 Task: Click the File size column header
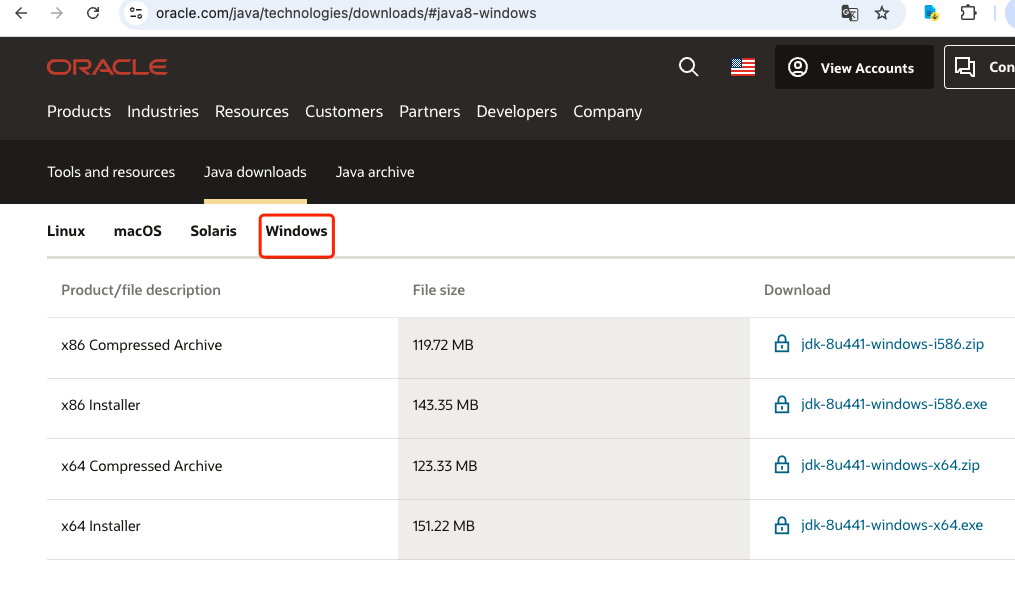click(x=439, y=290)
